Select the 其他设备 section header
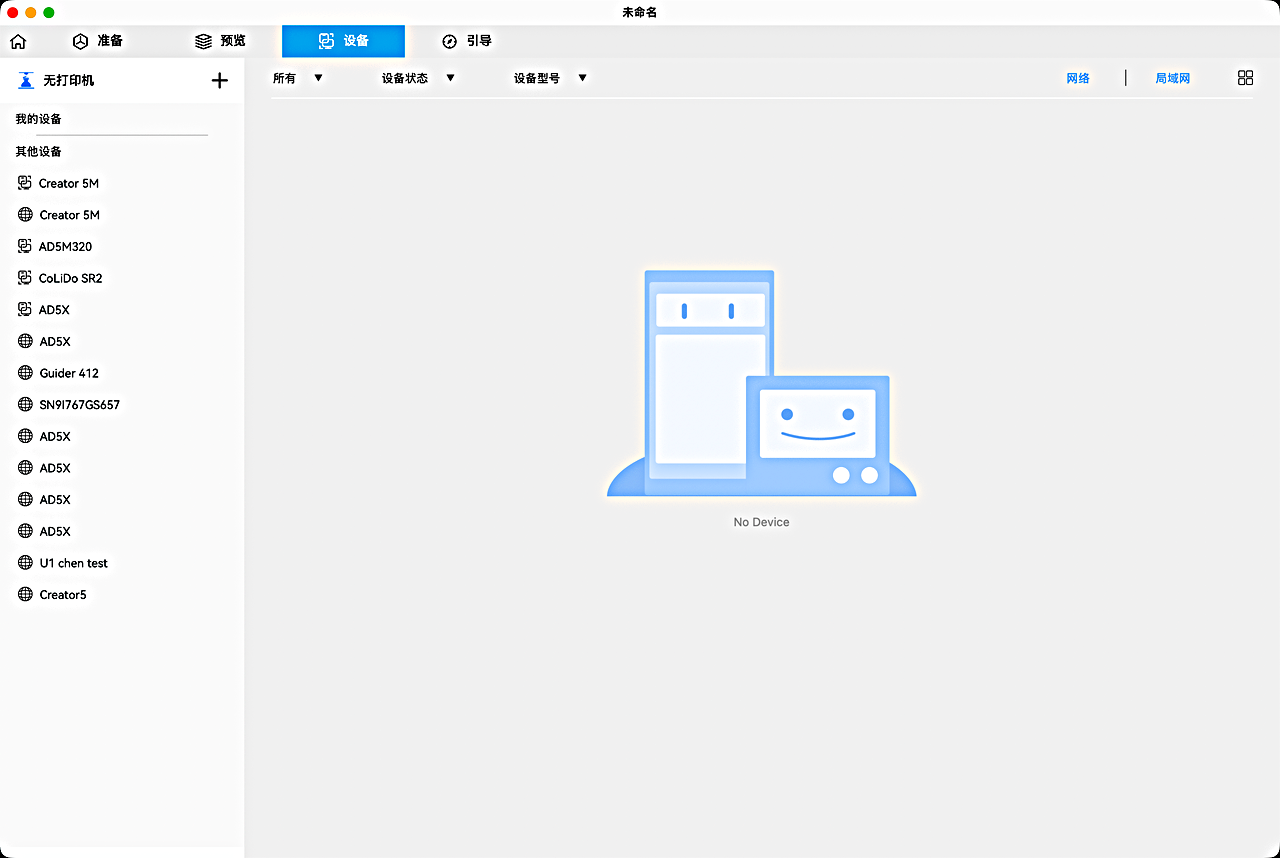The height and width of the screenshot is (858, 1280). [39, 152]
